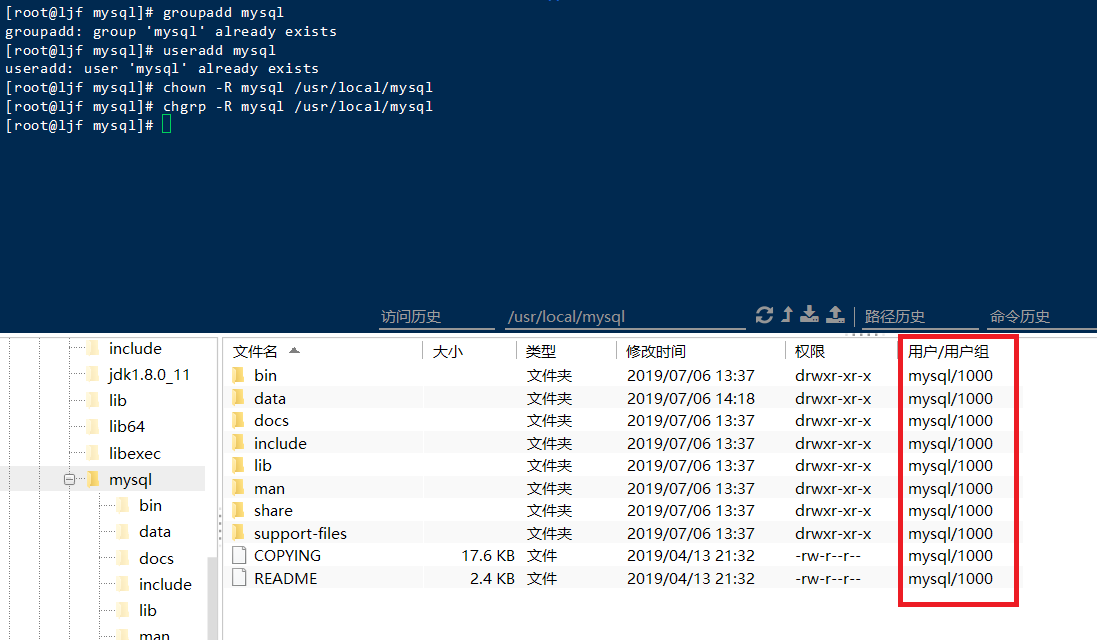This screenshot has height=640, width=1097.
Task: Click the README file icon
Action: 239,578
